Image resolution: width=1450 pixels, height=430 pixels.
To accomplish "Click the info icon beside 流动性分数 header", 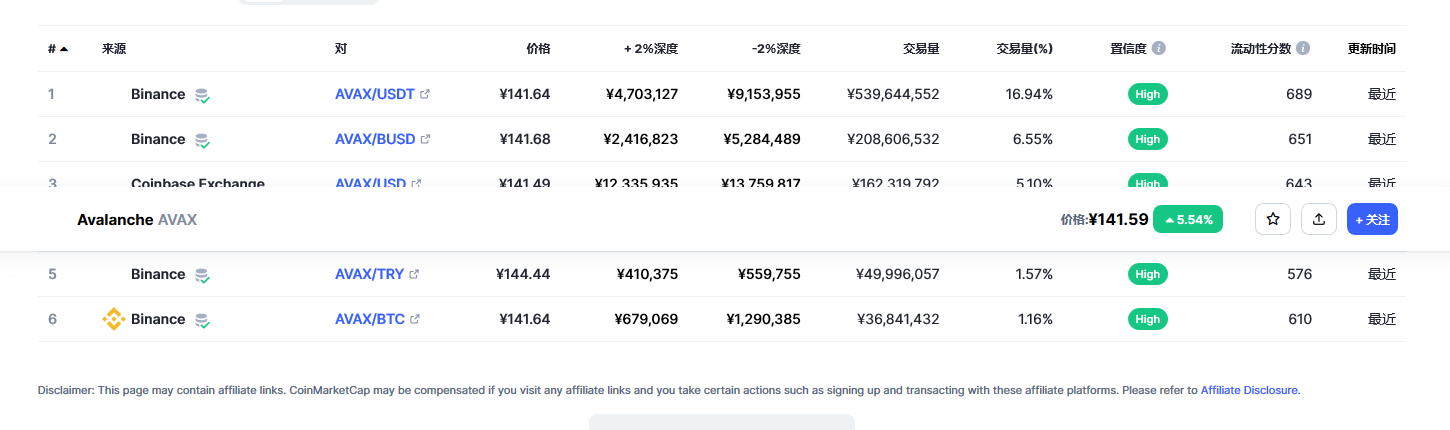I will 1303,48.
